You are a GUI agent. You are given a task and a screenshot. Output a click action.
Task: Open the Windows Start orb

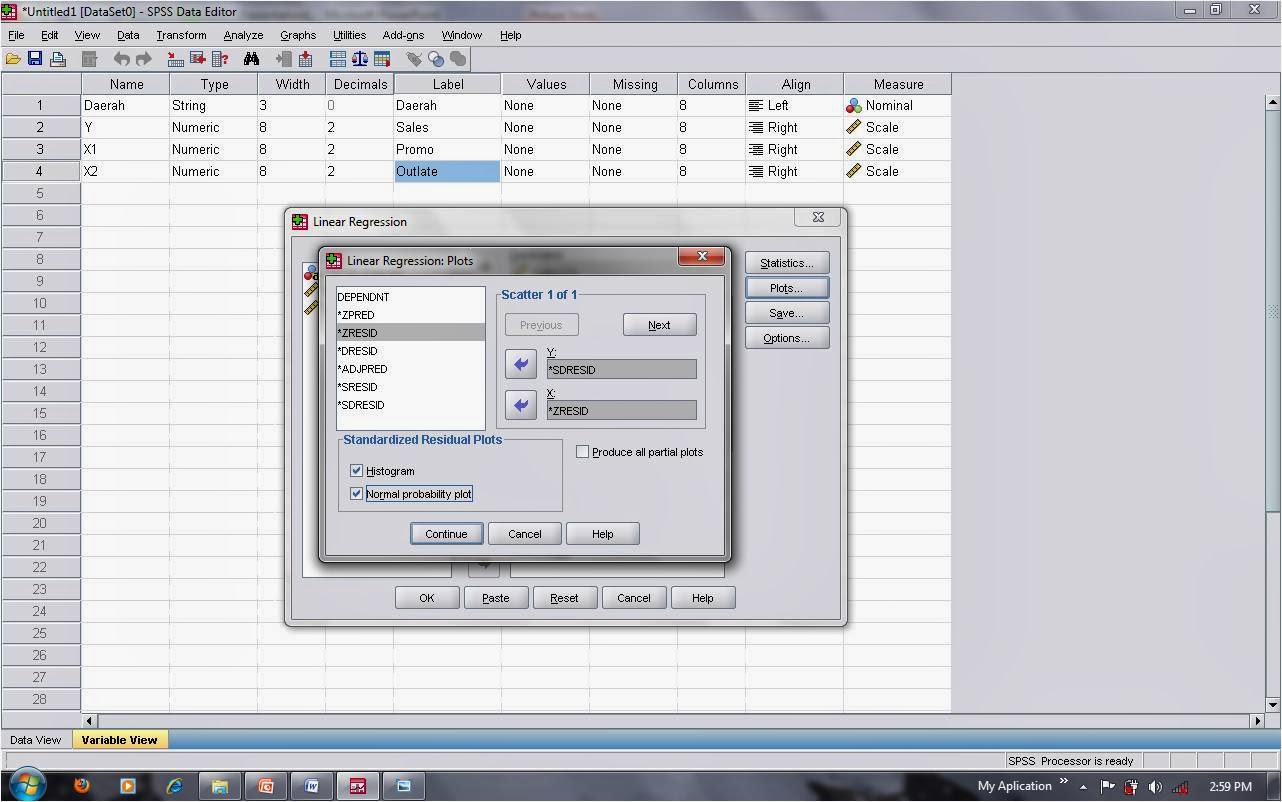pos(27,785)
